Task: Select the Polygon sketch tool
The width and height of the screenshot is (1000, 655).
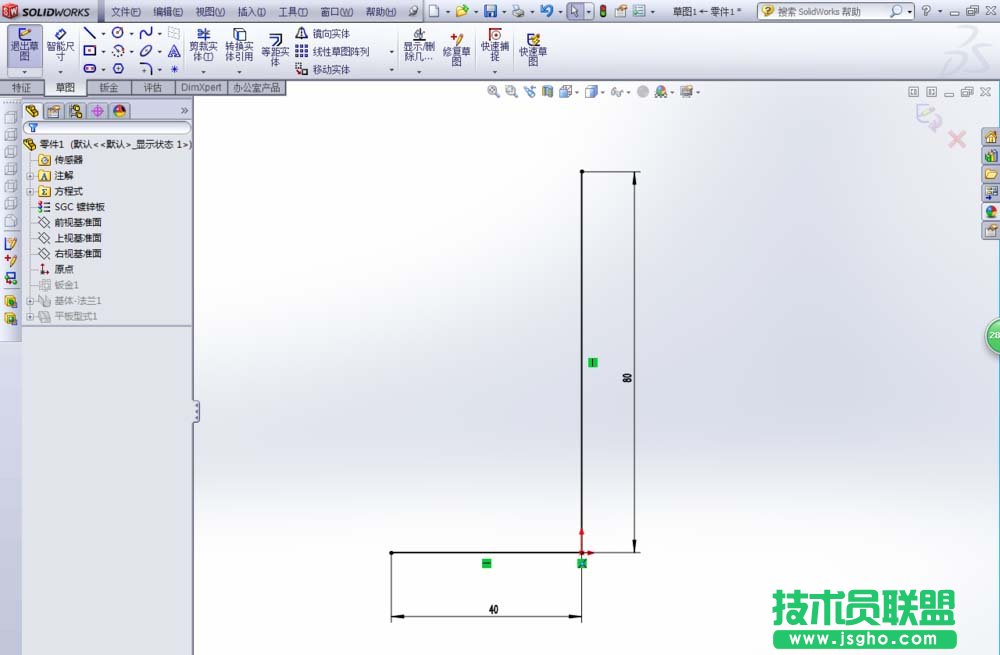Action: [x=118, y=68]
